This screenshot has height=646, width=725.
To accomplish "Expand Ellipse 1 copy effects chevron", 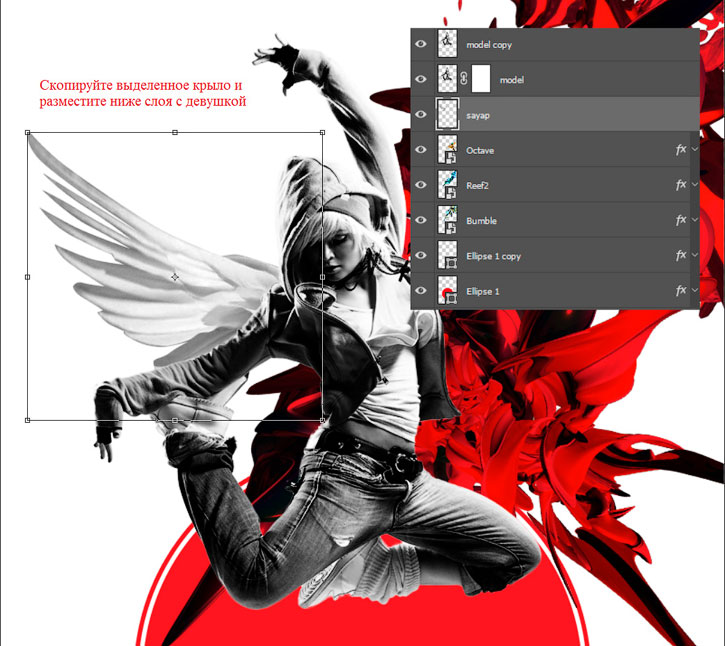I will (694, 255).
